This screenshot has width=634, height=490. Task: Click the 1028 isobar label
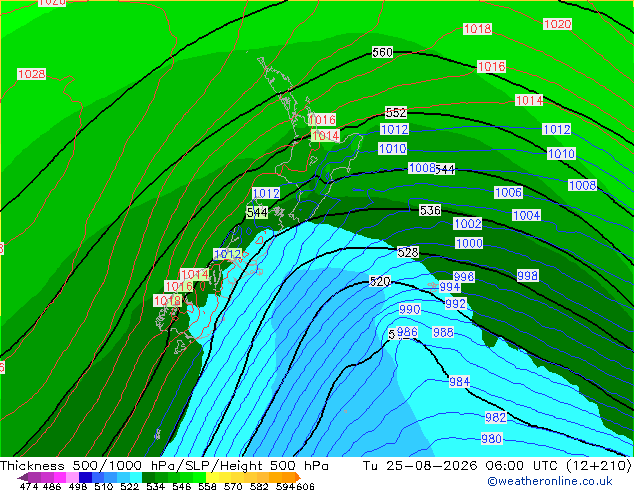32,74
